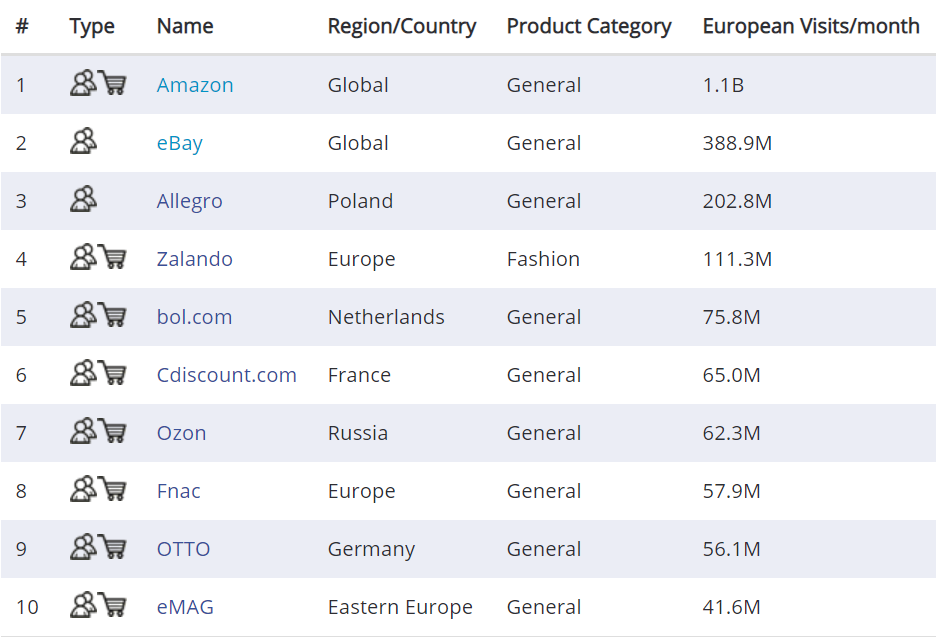This screenshot has height=637, width=939.
Task: Sort by European Visits/month column header
Action: (811, 26)
